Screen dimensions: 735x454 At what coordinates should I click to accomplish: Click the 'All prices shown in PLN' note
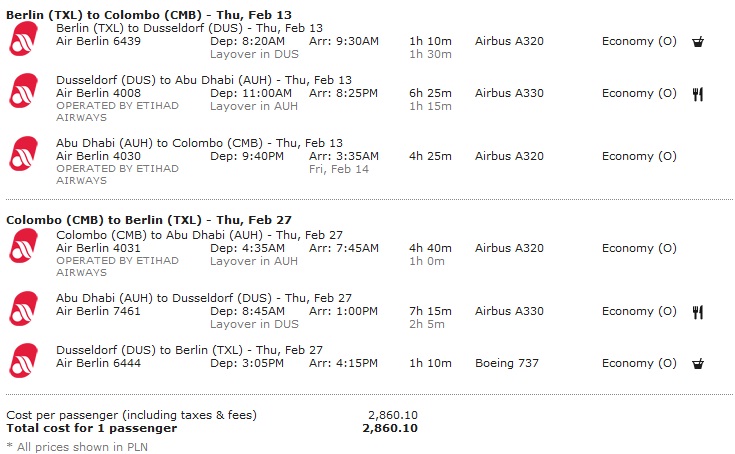(x=77, y=447)
